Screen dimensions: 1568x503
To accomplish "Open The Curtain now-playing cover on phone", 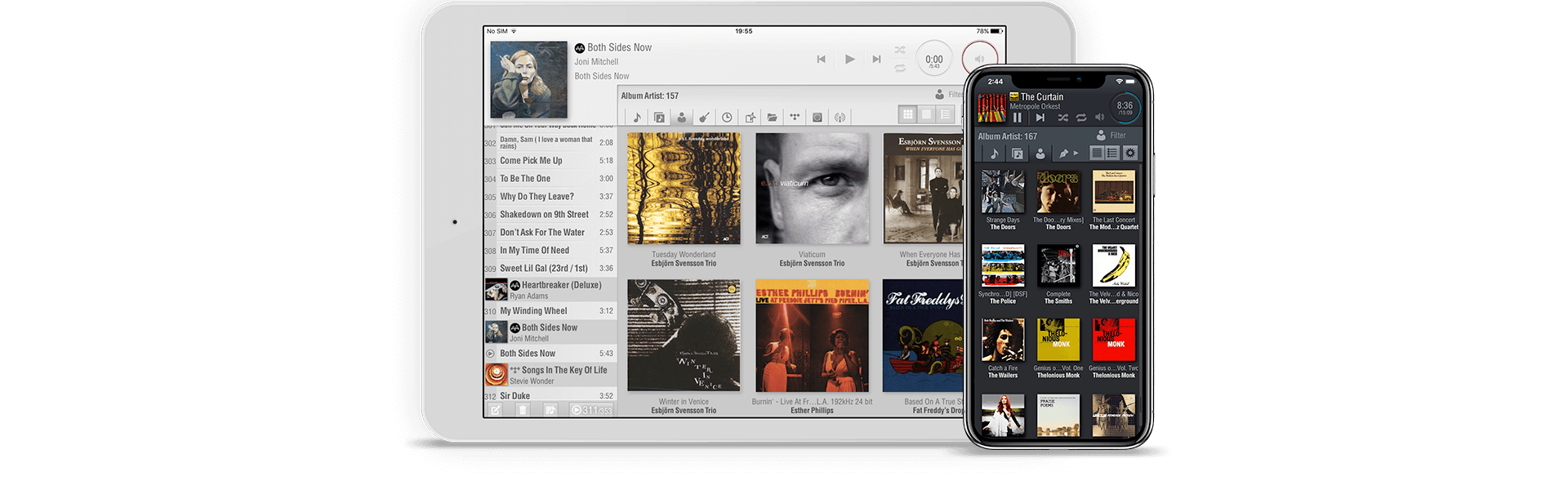I will [x=991, y=108].
